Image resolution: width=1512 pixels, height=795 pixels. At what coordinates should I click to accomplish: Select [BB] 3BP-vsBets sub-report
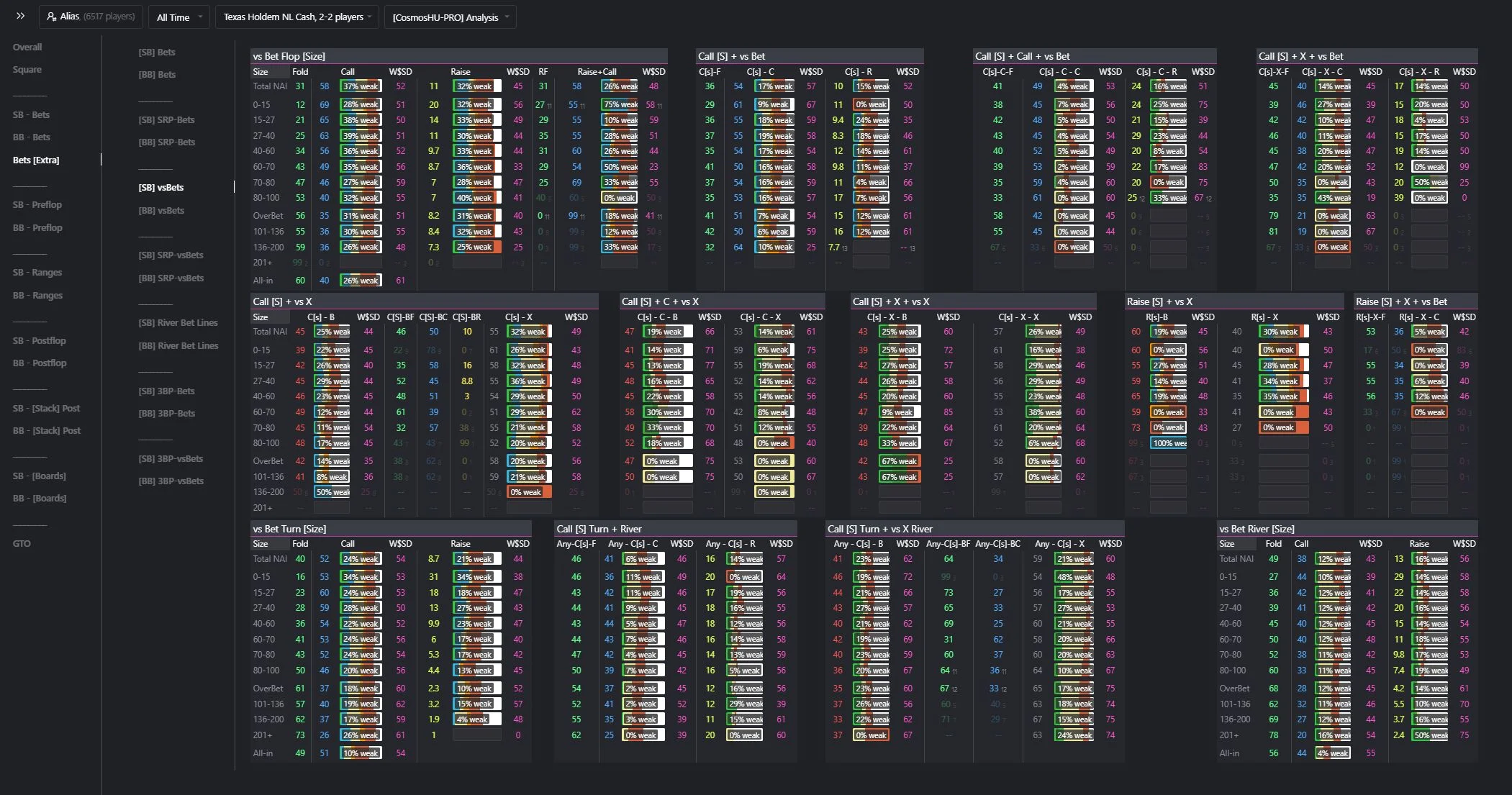click(171, 481)
